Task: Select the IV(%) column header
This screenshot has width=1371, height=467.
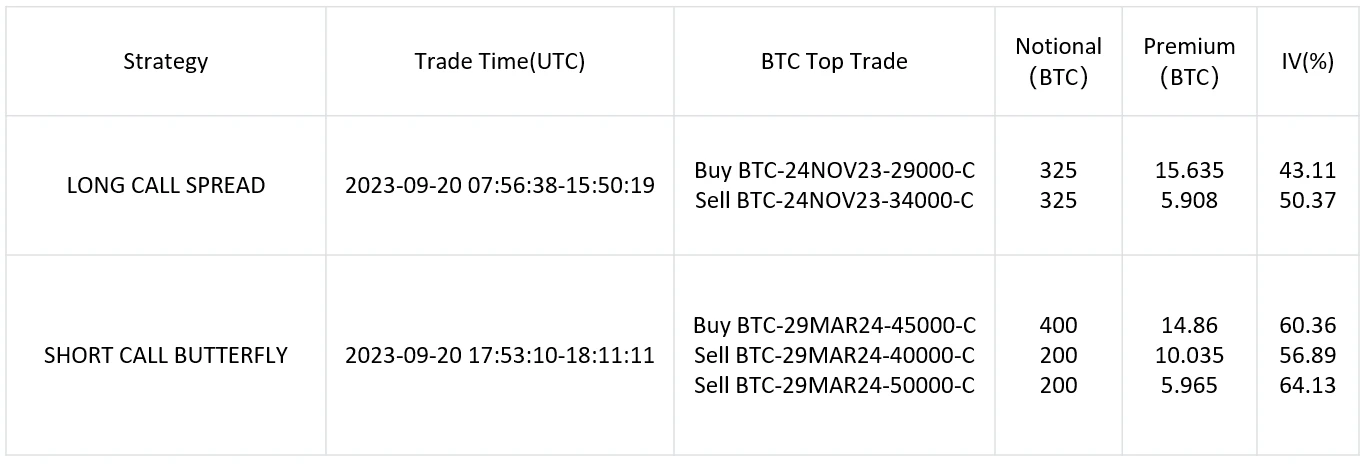Action: click(x=1308, y=61)
